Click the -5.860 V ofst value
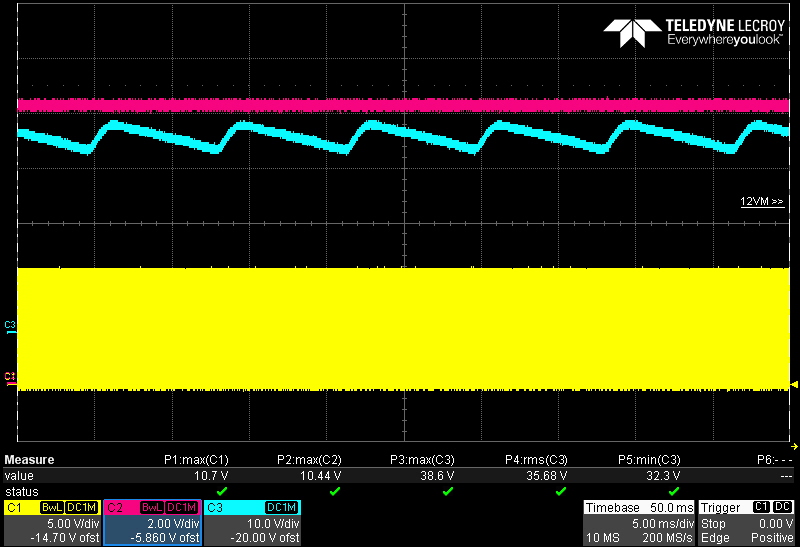 [164, 538]
